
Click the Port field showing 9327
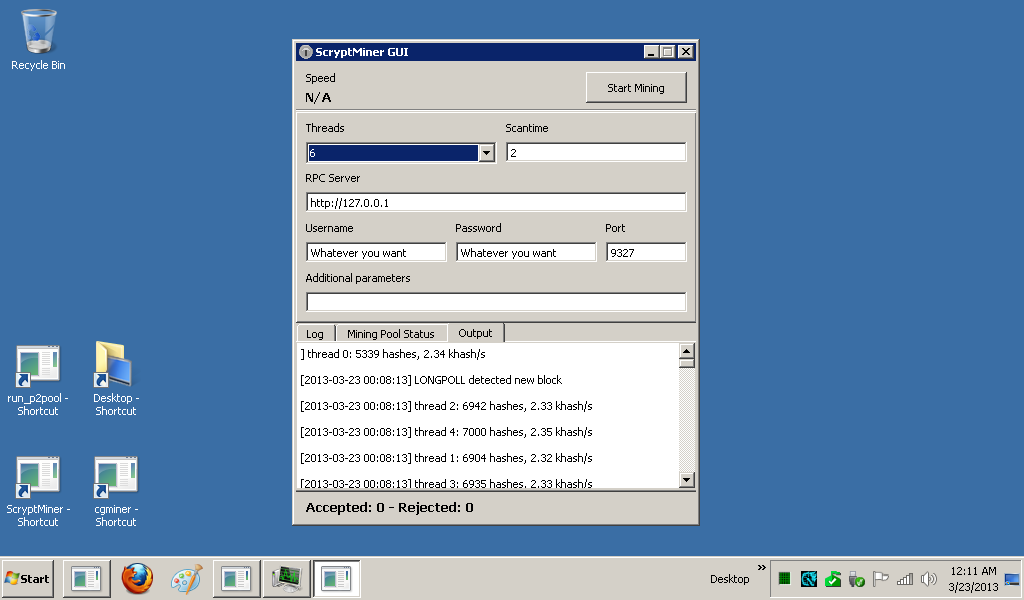click(x=646, y=252)
